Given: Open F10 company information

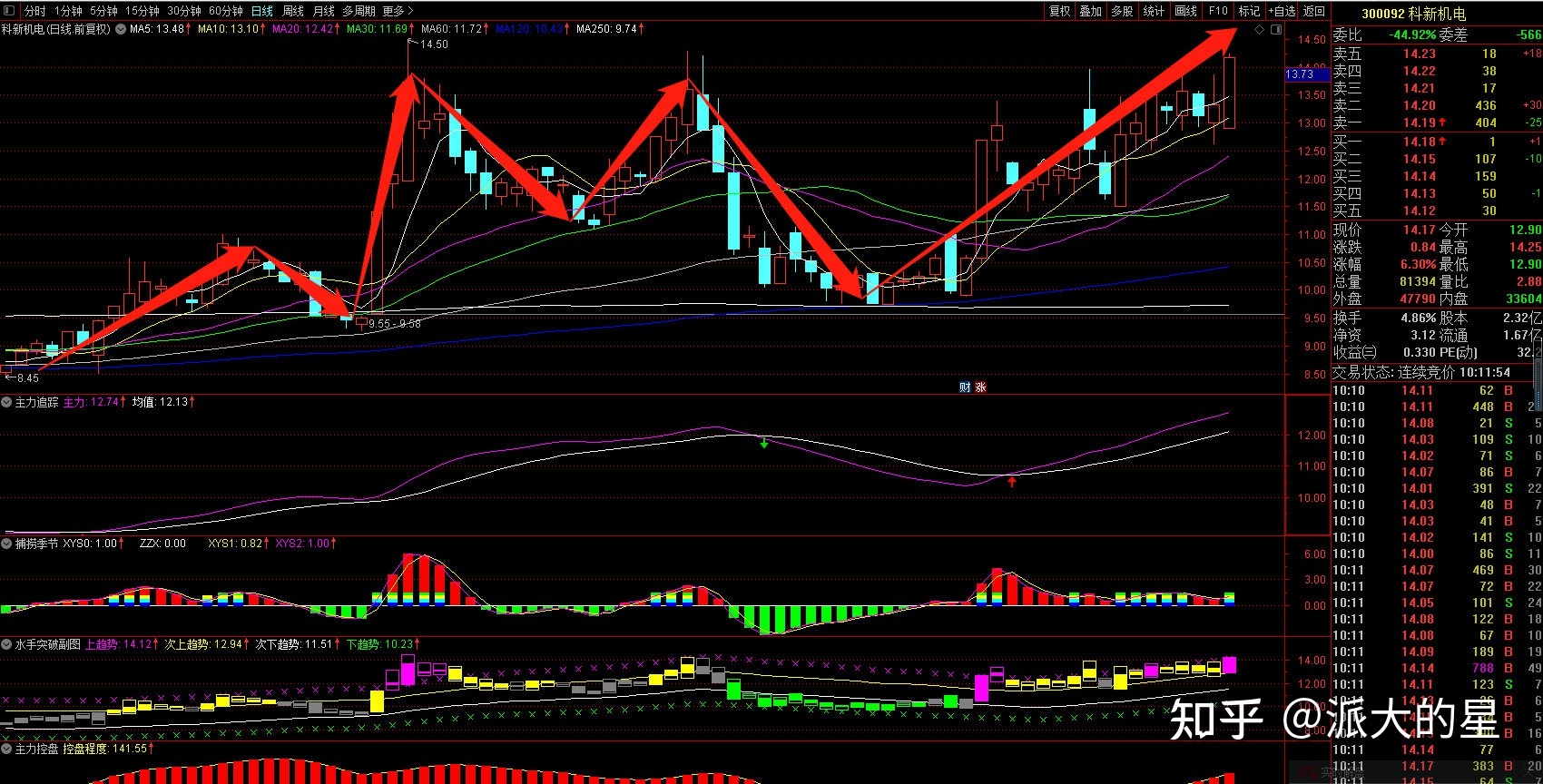Looking at the screenshot, I should [1217, 11].
